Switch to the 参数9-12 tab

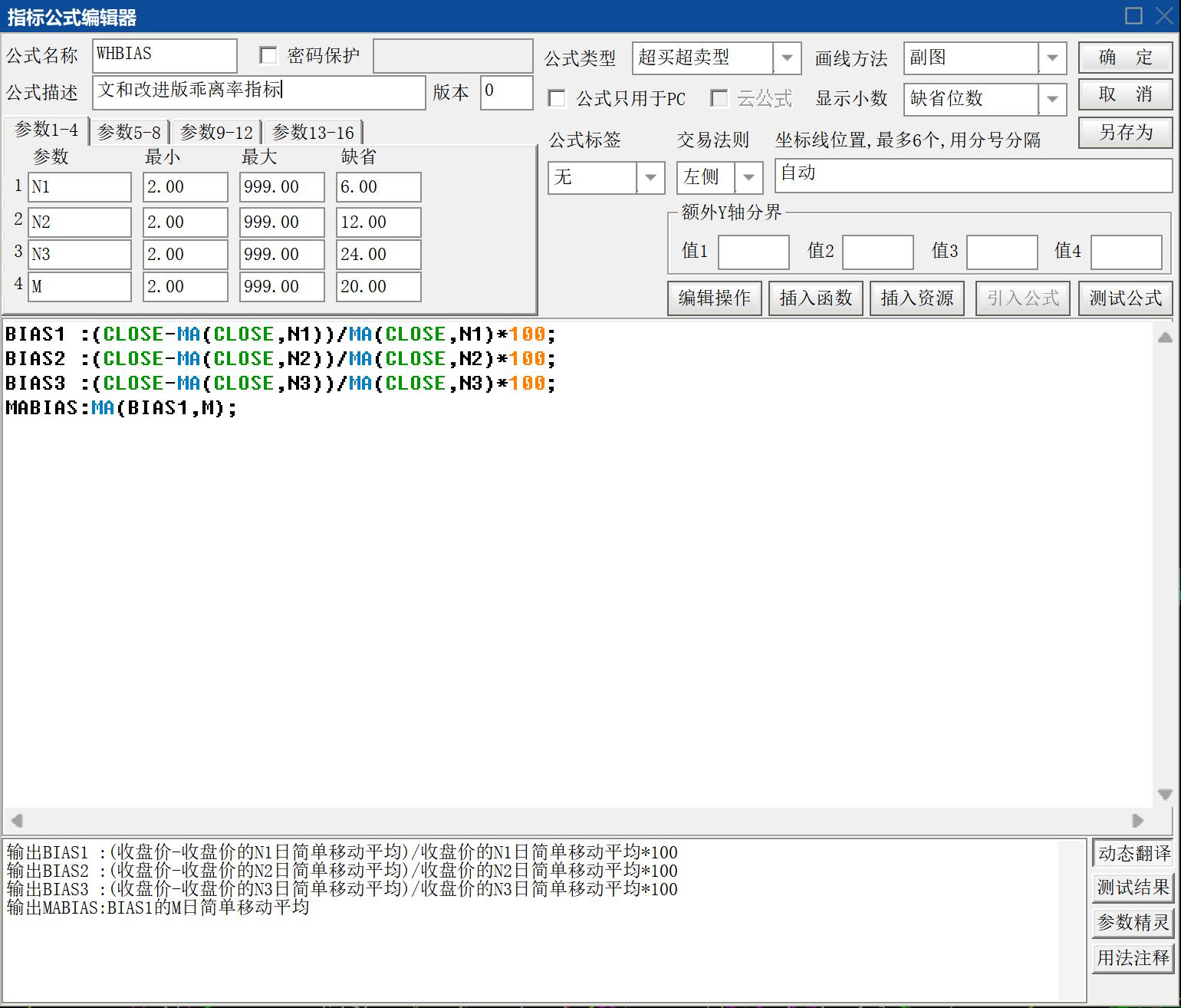pos(216,133)
